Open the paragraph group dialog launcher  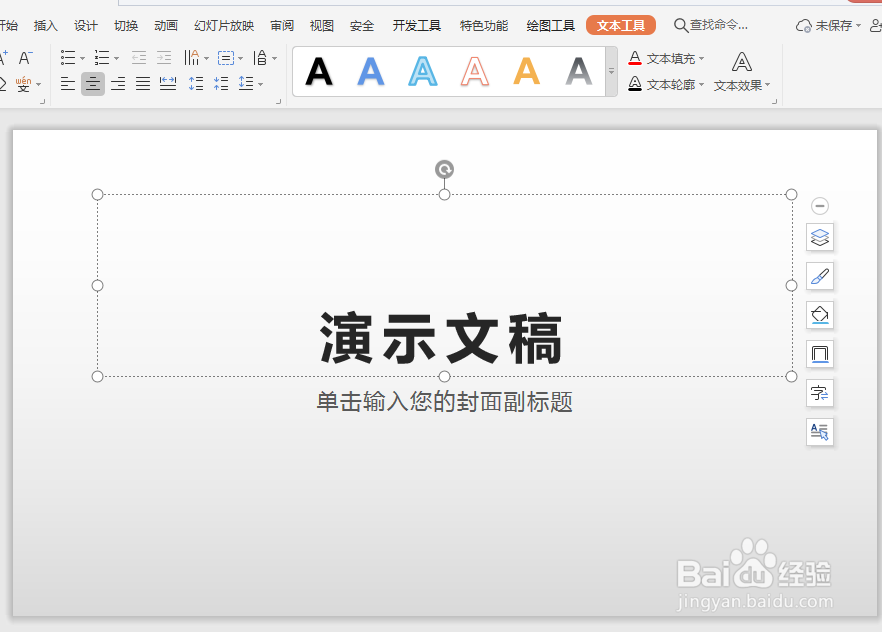coord(278,102)
